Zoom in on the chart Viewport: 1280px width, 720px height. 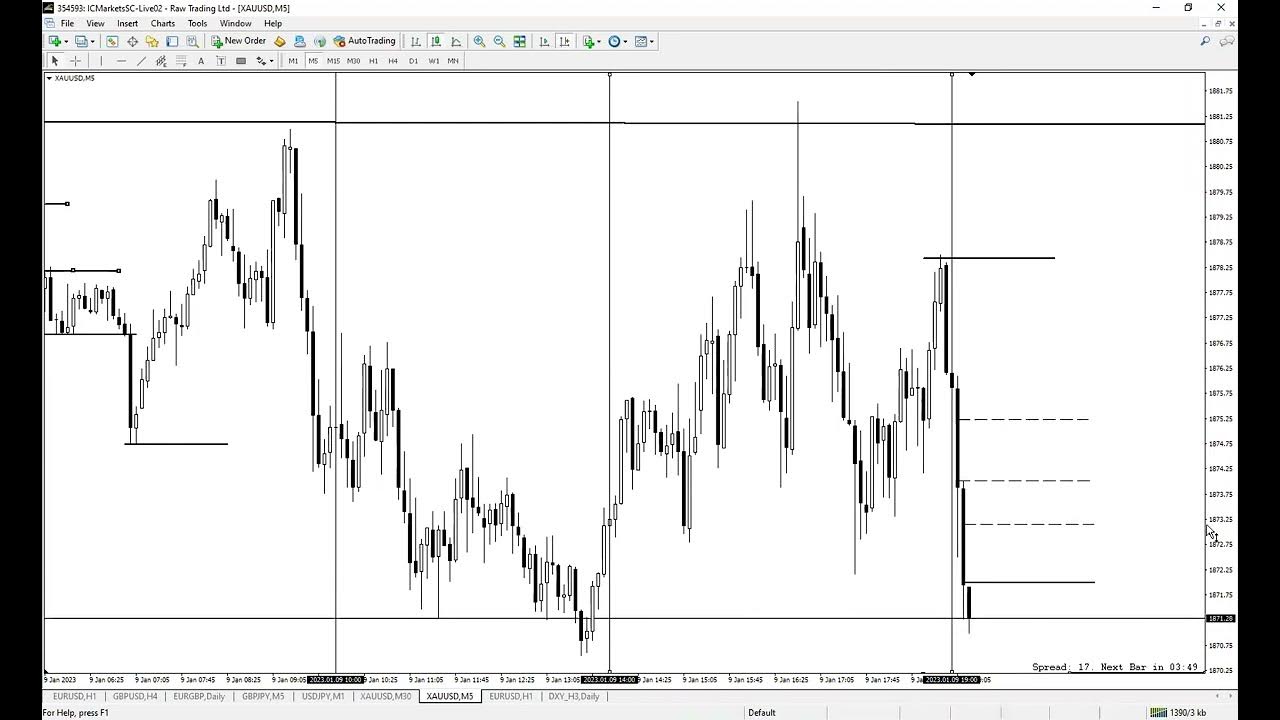point(479,41)
